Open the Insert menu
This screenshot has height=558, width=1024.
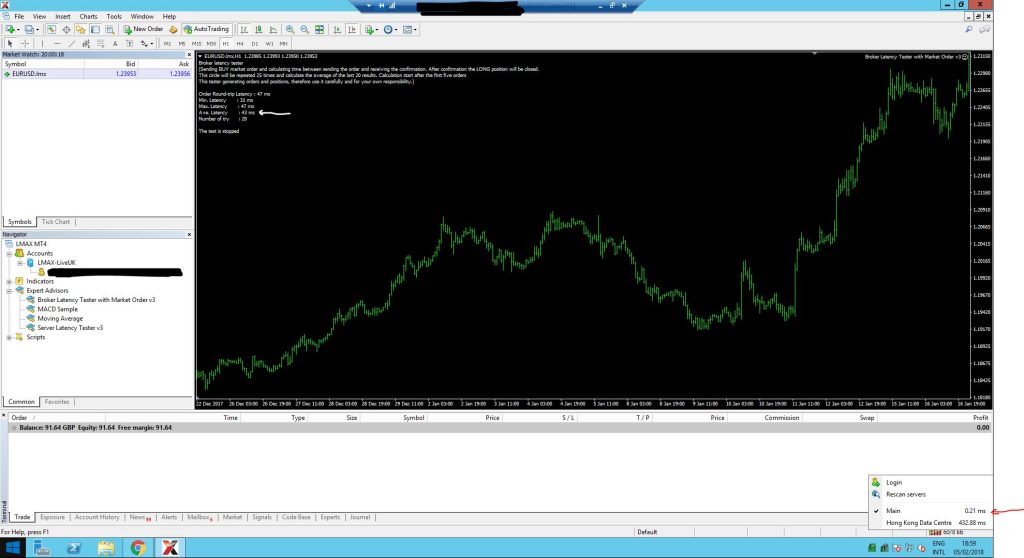click(x=63, y=16)
